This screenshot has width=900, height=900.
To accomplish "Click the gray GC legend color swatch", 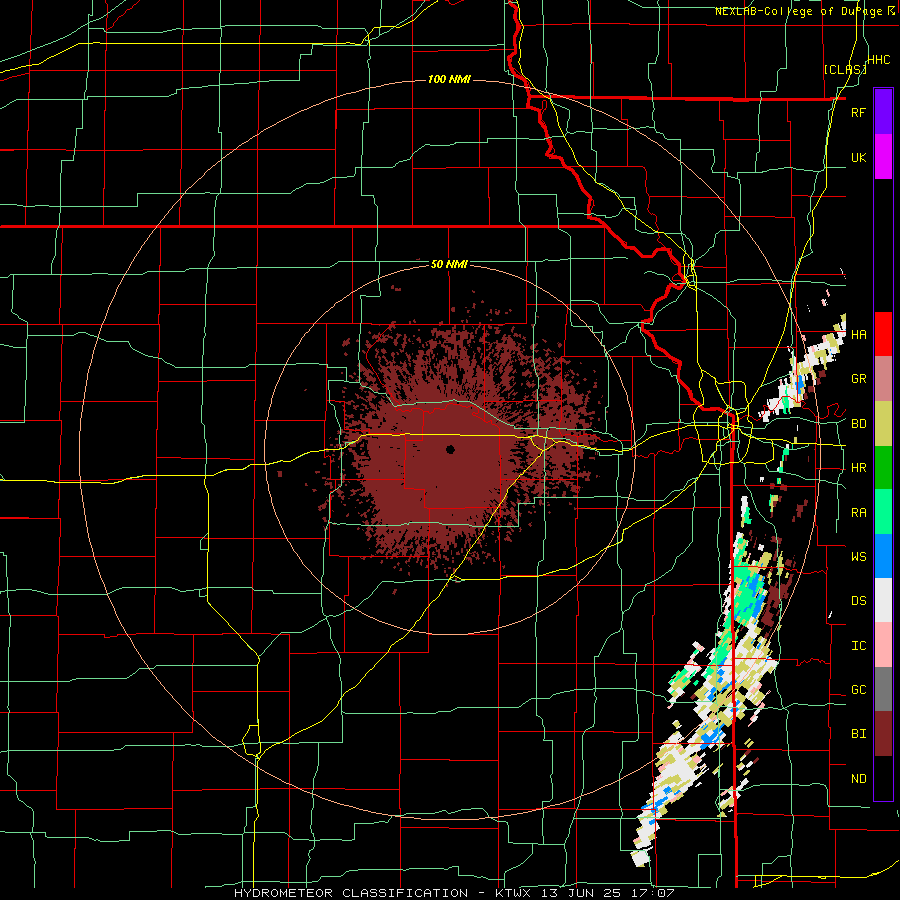I will pos(883,689).
